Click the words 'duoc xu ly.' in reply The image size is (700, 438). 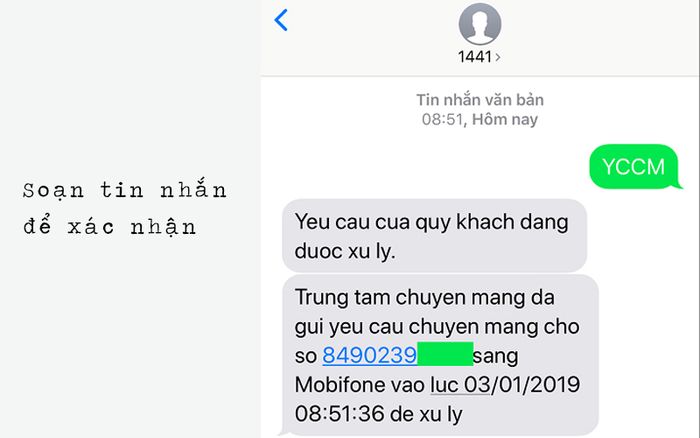[345, 251]
